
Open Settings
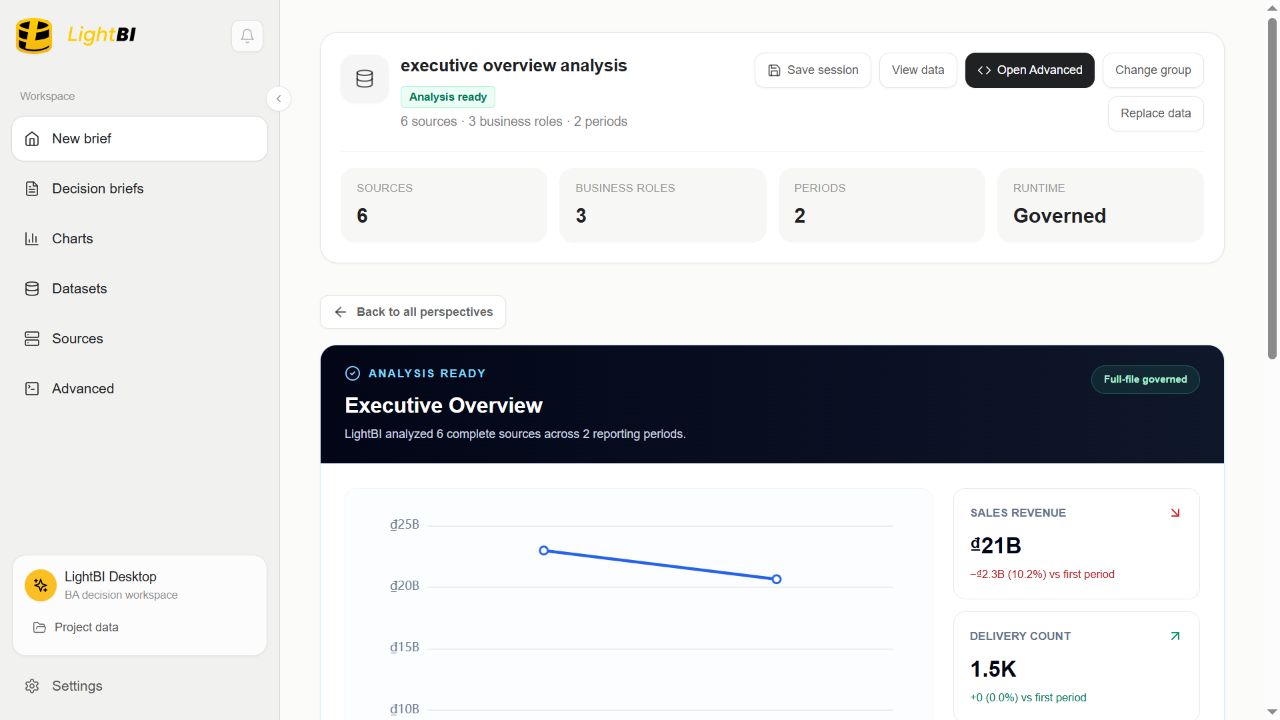point(140,686)
